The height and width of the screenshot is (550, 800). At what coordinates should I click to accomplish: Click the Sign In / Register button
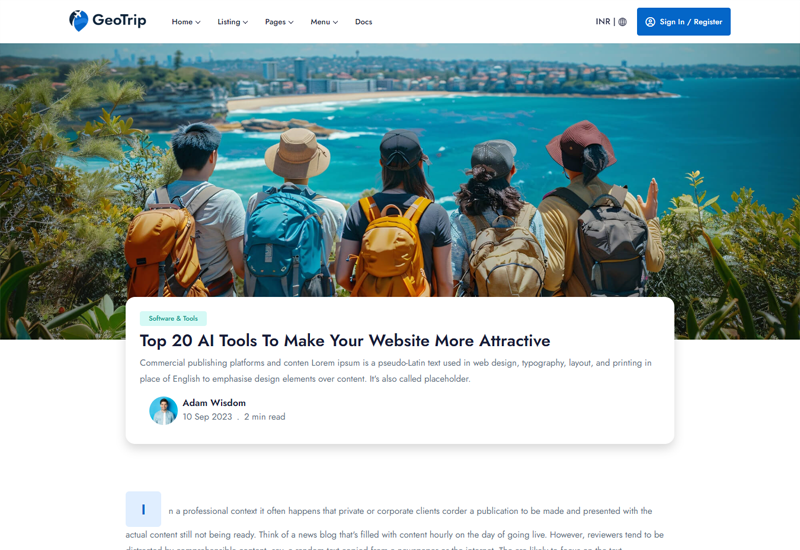click(684, 22)
